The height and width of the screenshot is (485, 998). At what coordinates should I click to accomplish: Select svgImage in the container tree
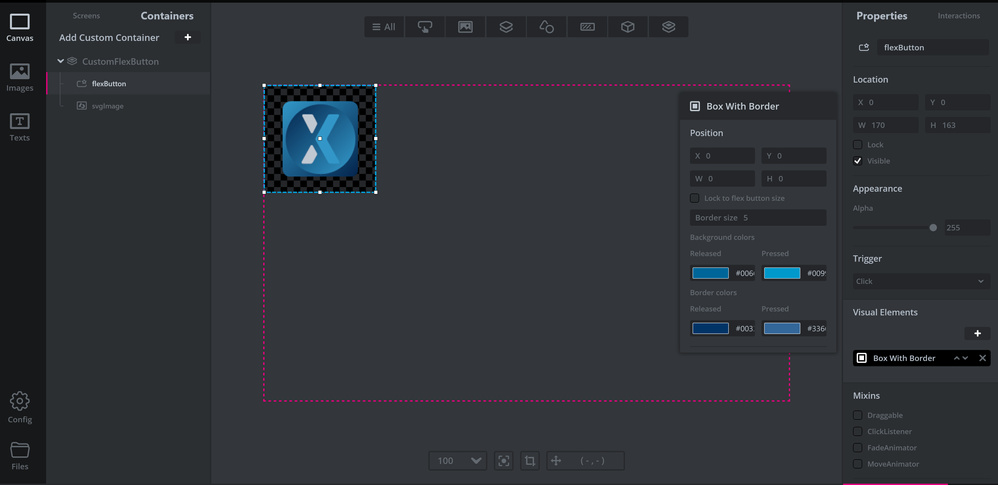(x=129, y=106)
